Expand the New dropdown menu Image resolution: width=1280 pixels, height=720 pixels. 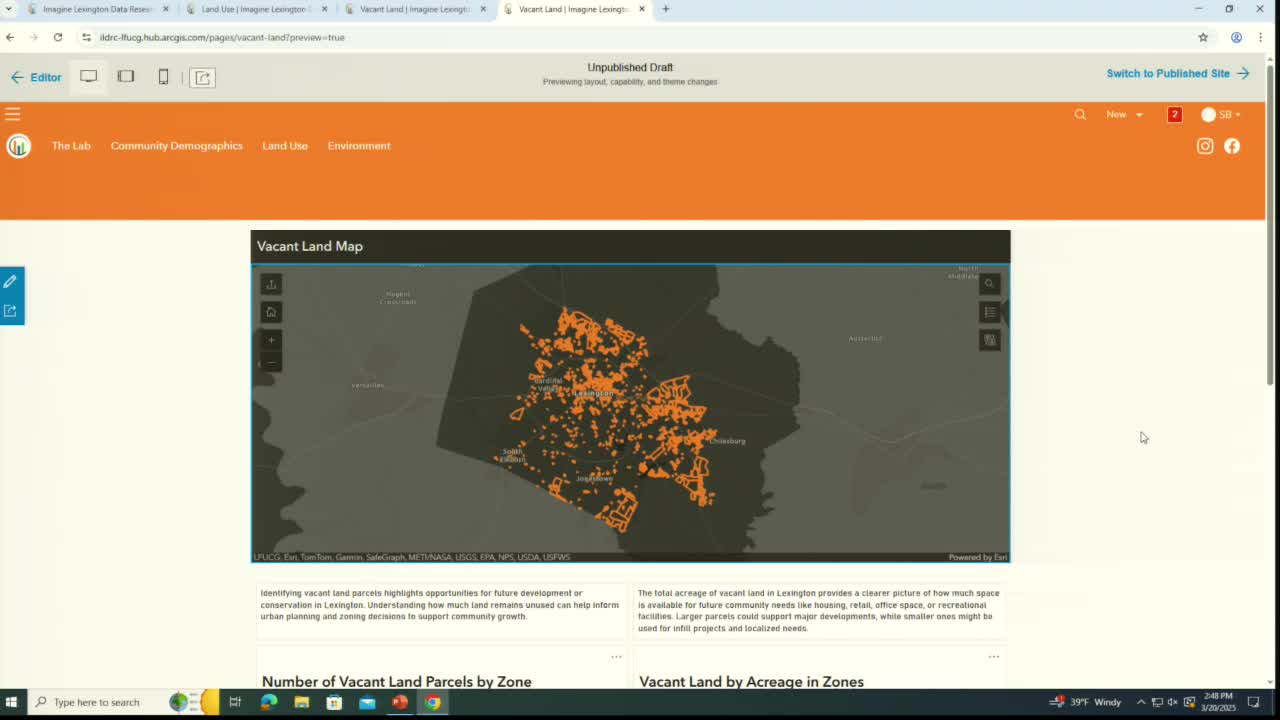tap(1124, 115)
